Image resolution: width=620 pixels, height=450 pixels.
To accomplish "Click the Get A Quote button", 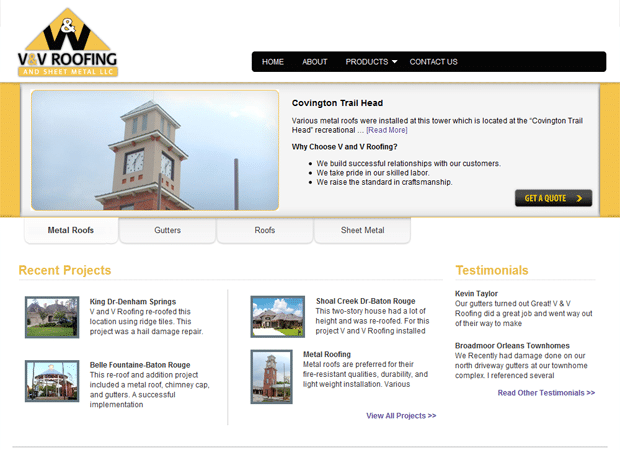I will click(553, 198).
